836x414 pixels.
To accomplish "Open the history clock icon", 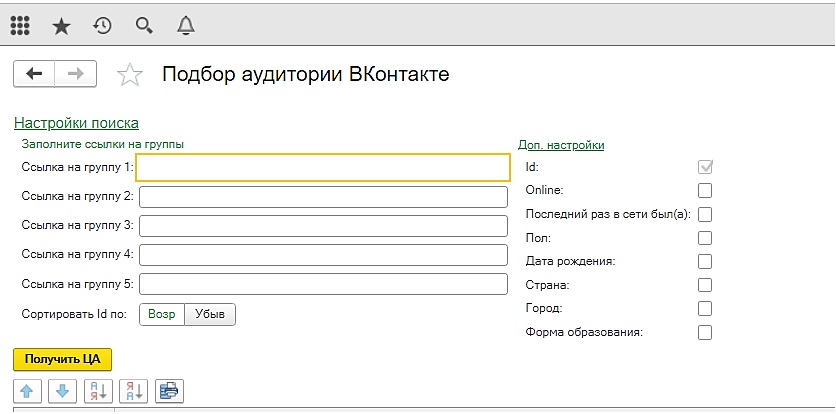I will click(x=102, y=26).
